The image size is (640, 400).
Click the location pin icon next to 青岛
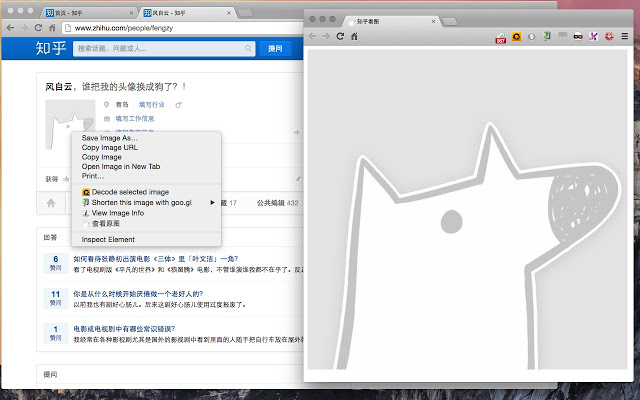point(107,104)
